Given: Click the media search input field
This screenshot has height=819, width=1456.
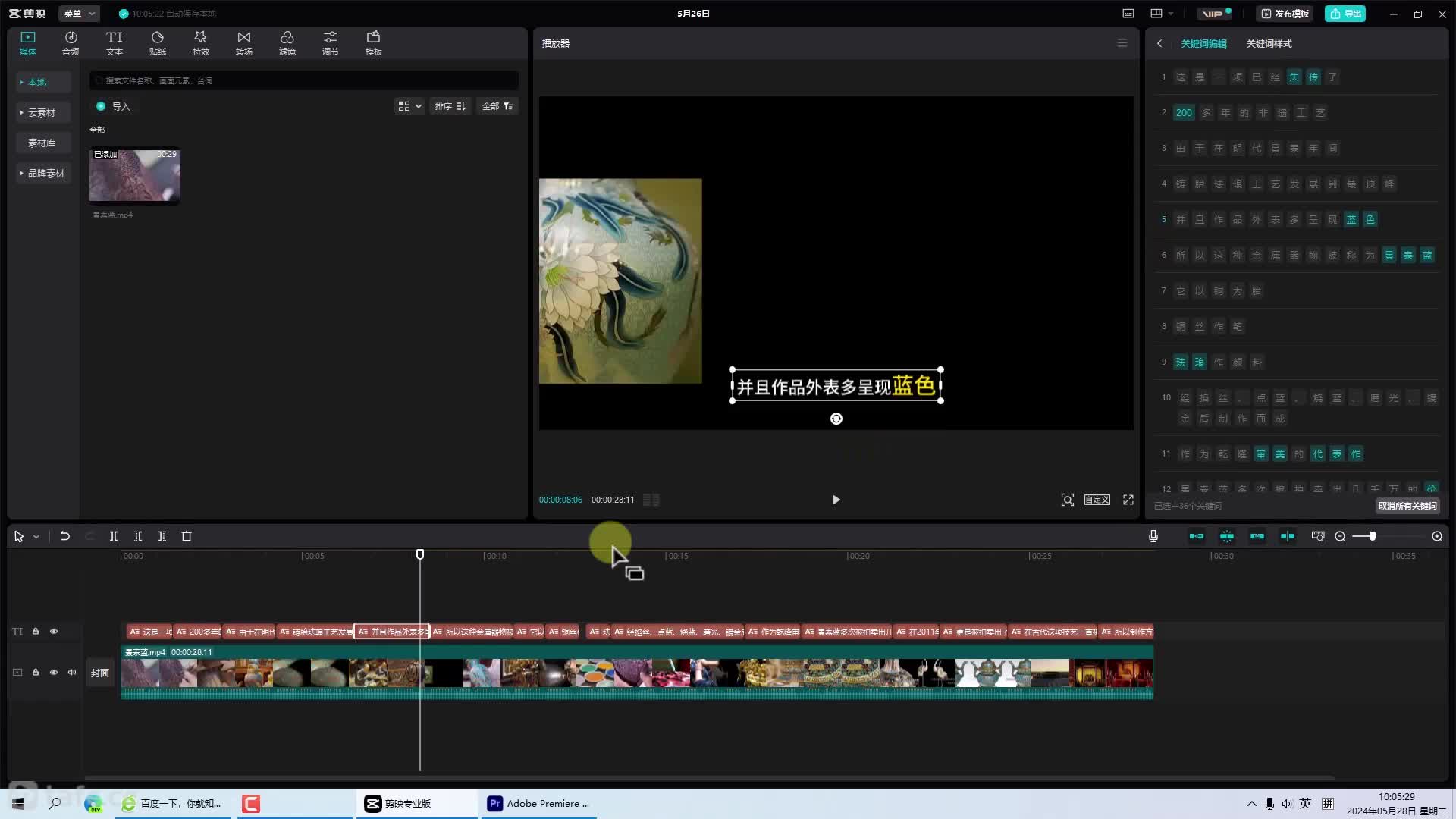Looking at the screenshot, I should pos(304,80).
